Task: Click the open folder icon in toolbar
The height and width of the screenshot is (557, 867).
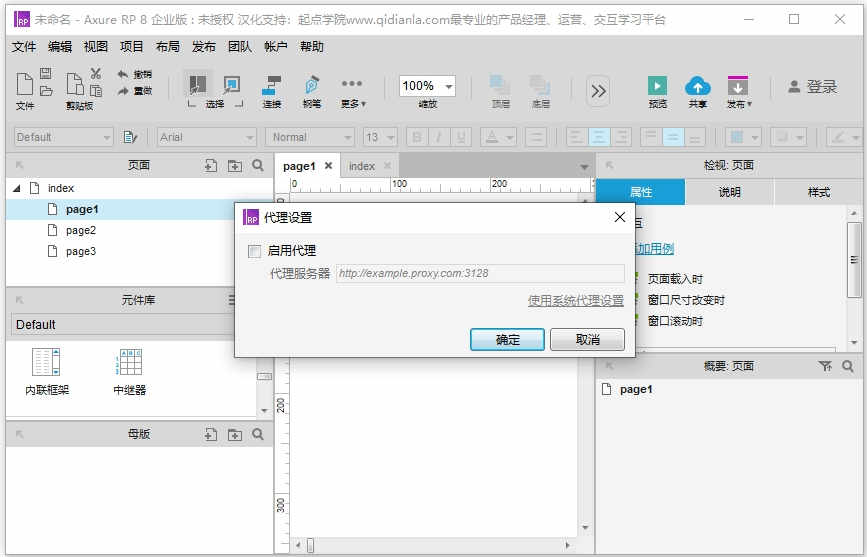Action: point(46,91)
